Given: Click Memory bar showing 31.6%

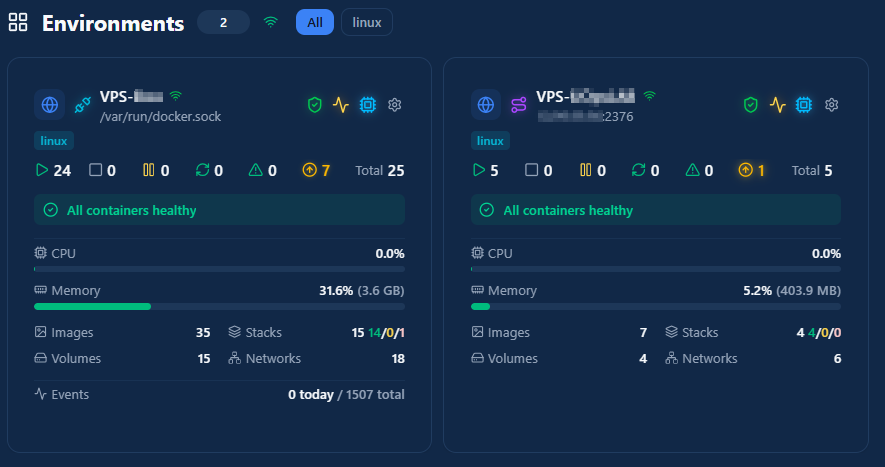Looking at the screenshot, I should (220, 307).
